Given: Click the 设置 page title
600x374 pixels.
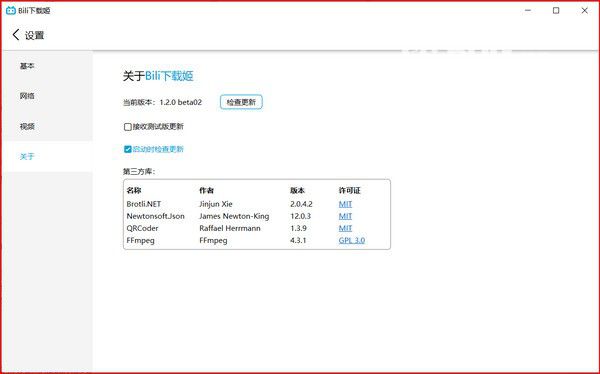Looking at the screenshot, I should [34, 35].
